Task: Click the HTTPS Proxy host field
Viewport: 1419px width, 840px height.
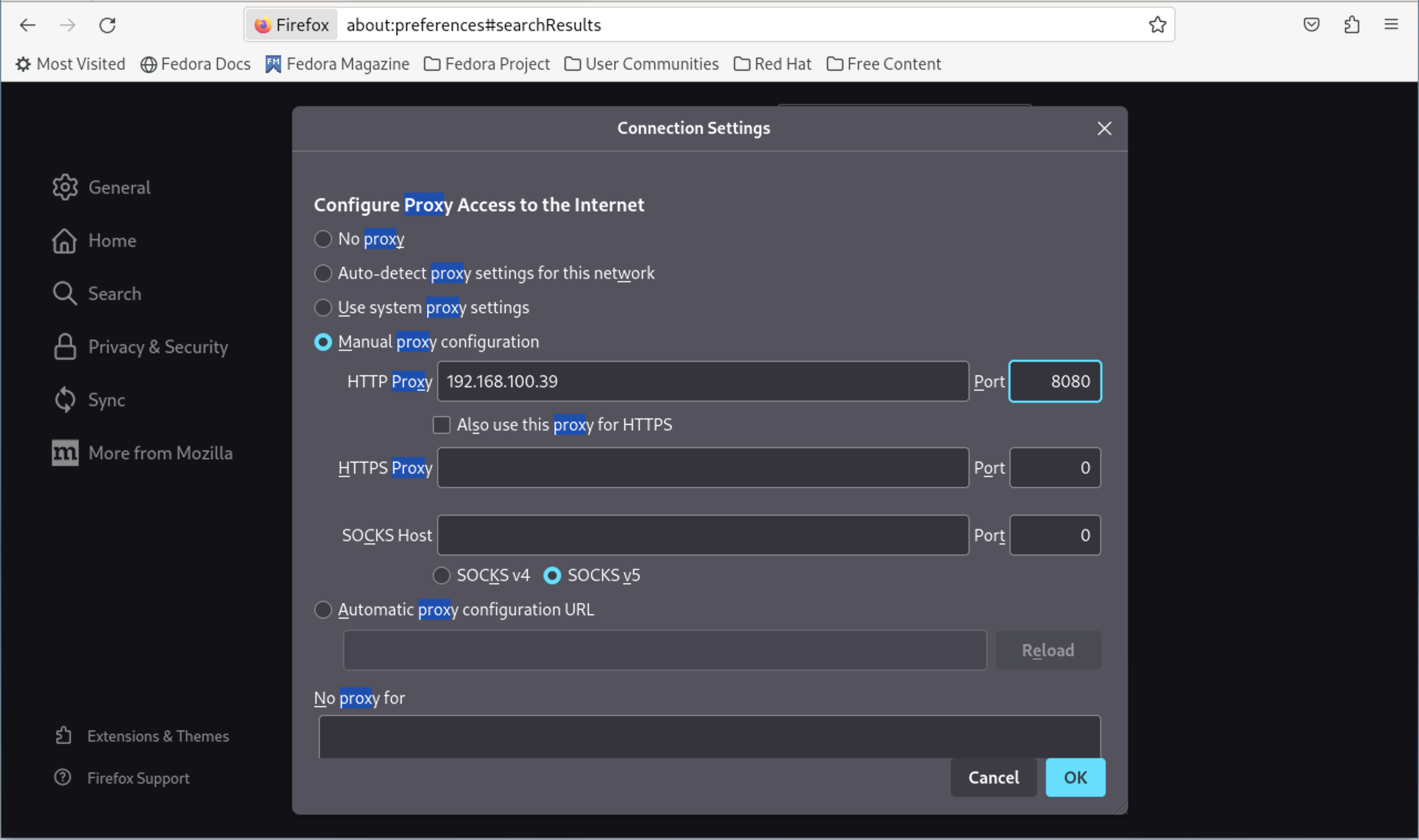Action: (702, 468)
